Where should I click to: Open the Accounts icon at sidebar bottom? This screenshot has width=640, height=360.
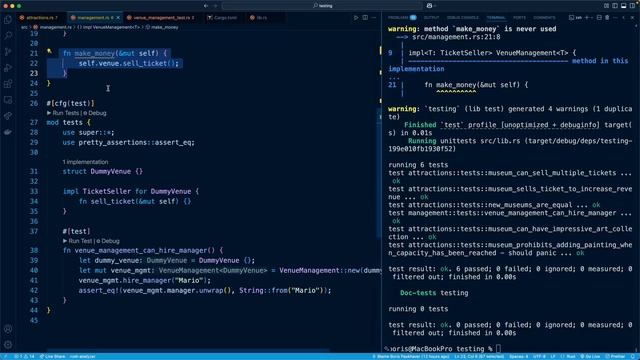click(x=8, y=329)
